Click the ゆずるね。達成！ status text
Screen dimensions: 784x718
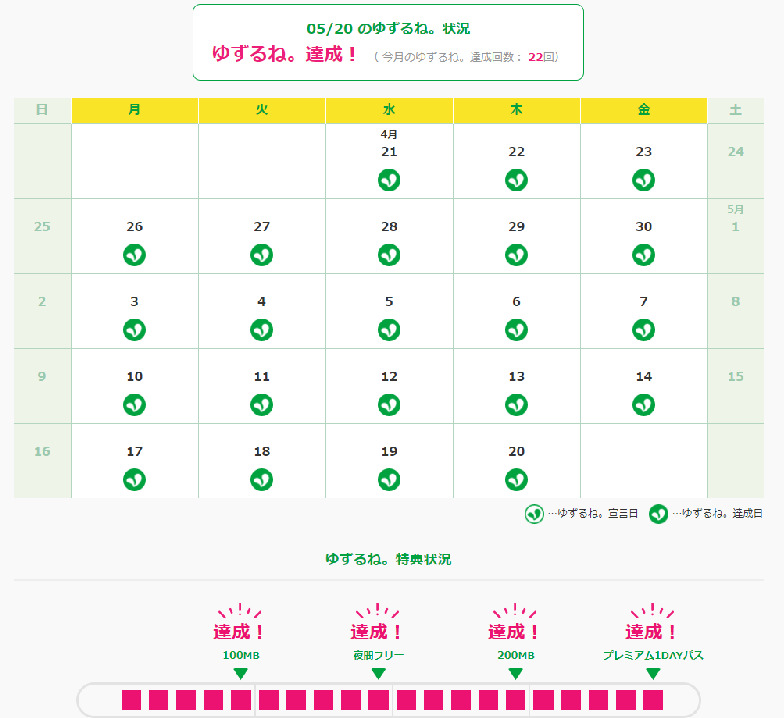click(285, 55)
